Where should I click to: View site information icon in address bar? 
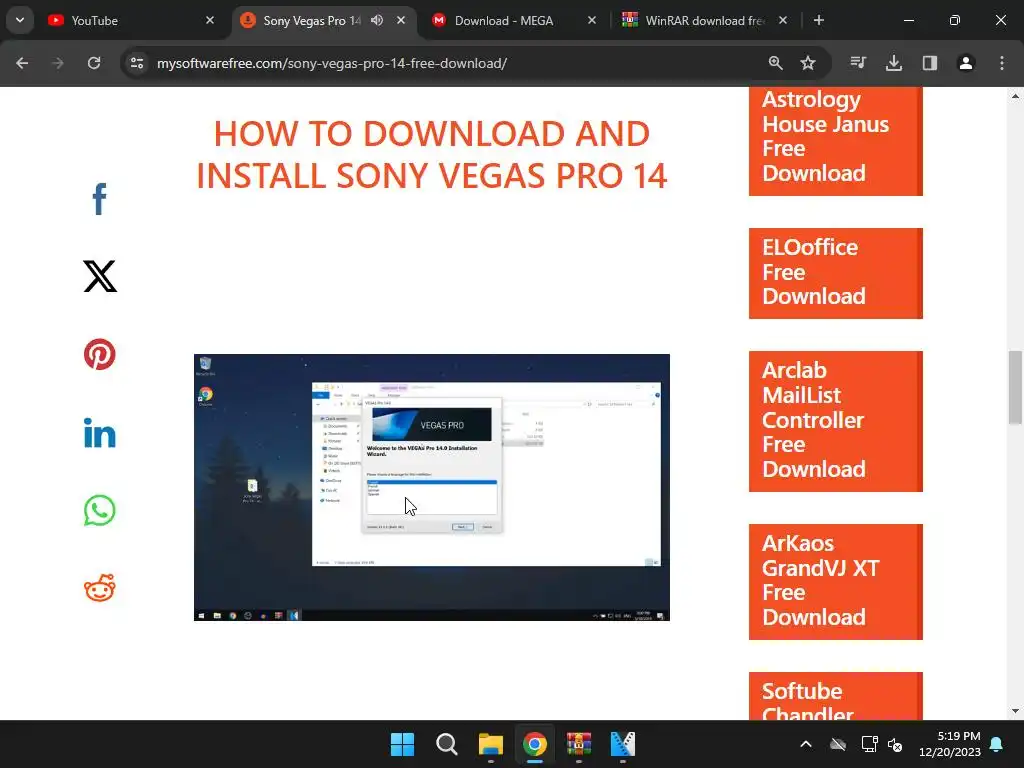[137, 63]
